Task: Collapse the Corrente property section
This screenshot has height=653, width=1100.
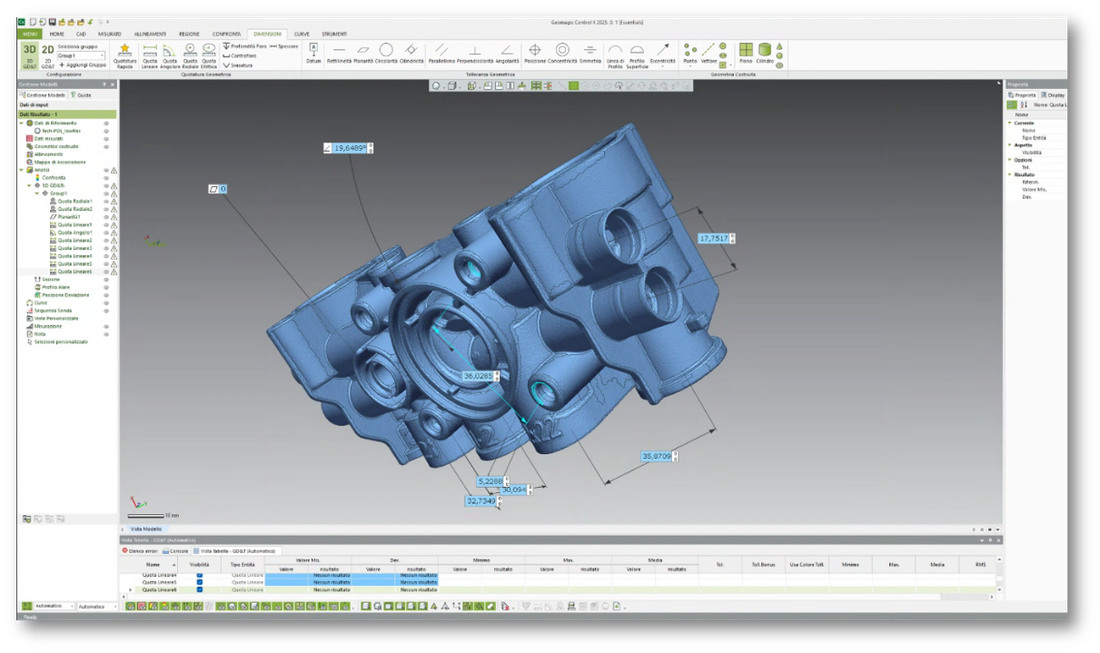Action: (x=1010, y=123)
